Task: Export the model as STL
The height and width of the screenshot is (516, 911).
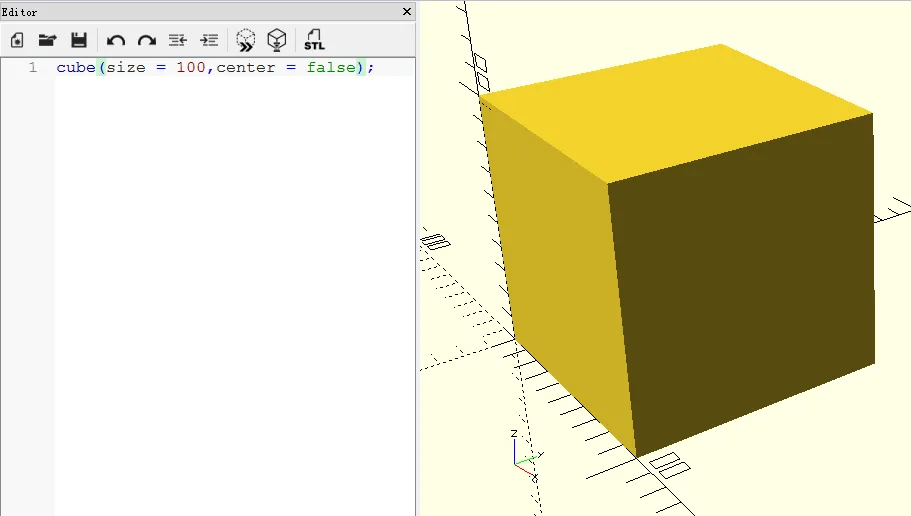Action: (x=314, y=40)
